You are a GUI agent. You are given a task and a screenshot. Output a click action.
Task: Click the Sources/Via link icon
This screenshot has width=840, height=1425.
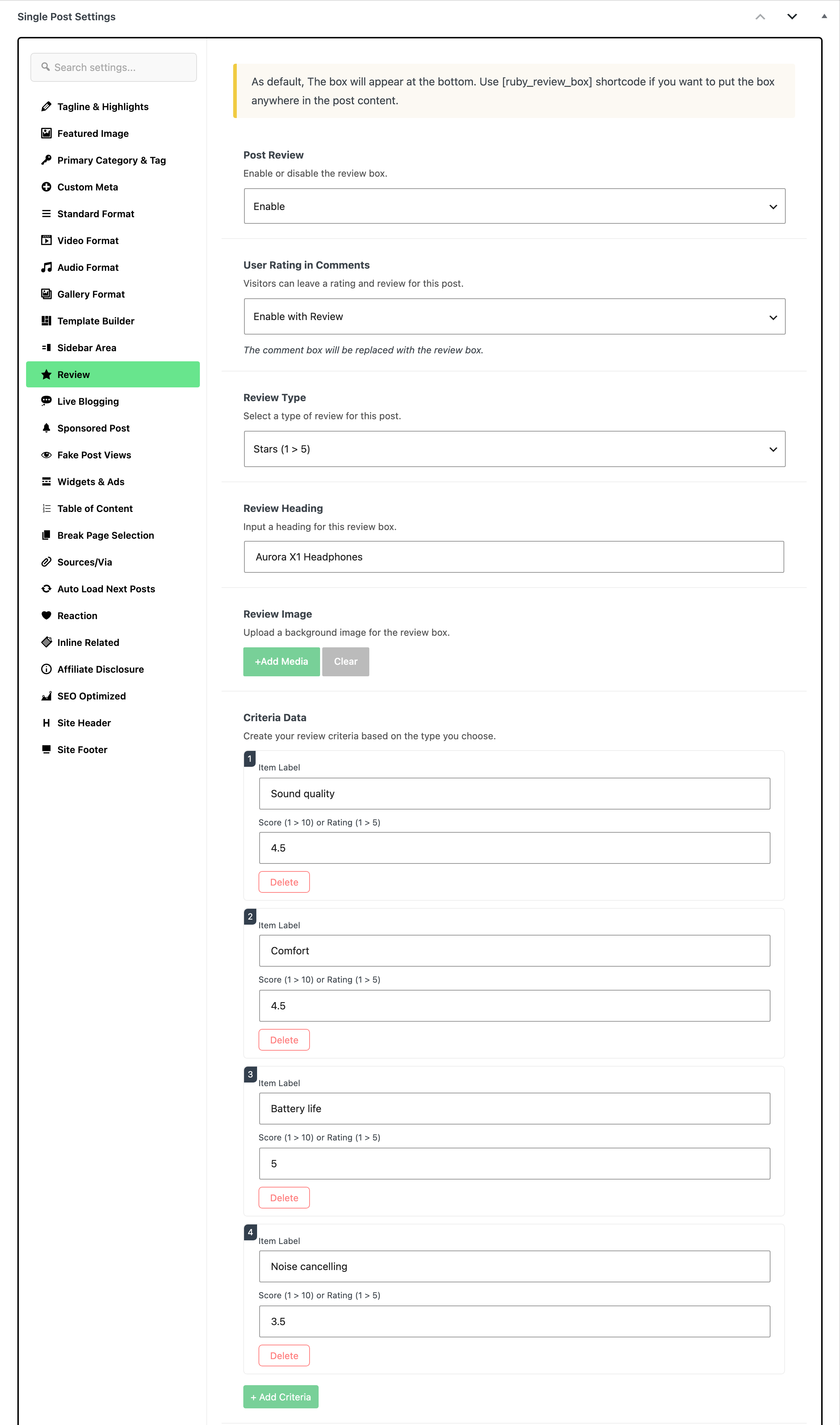click(46, 562)
